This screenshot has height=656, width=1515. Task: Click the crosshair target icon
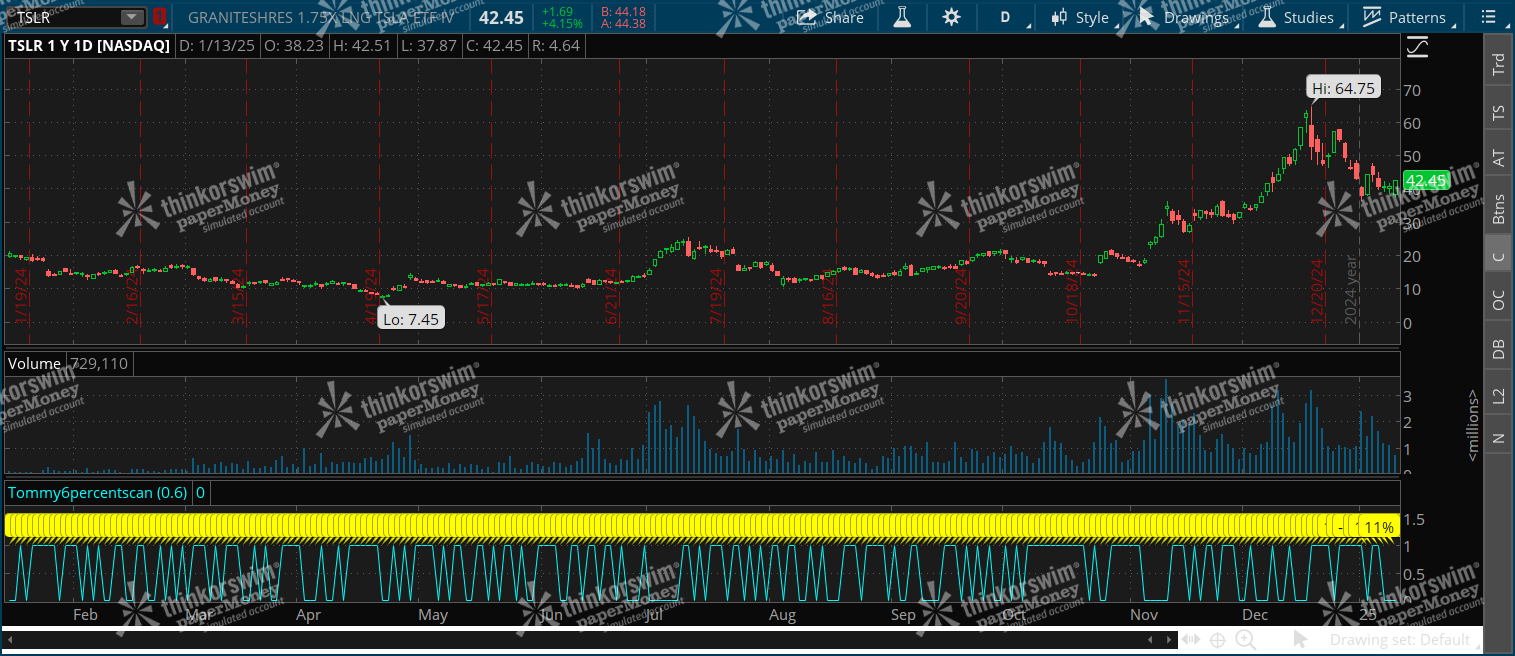pyautogui.click(x=1218, y=640)
